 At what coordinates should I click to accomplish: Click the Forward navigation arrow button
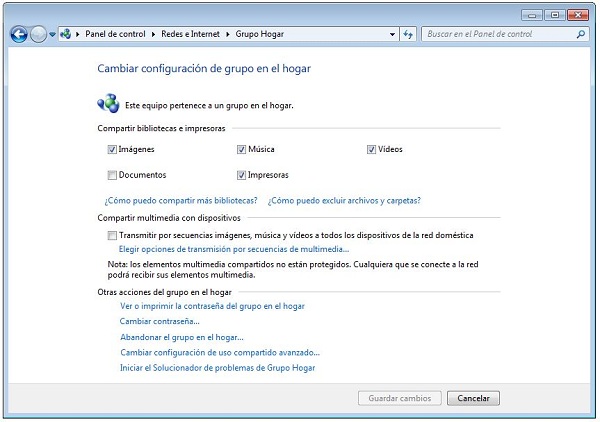(38, 34)
